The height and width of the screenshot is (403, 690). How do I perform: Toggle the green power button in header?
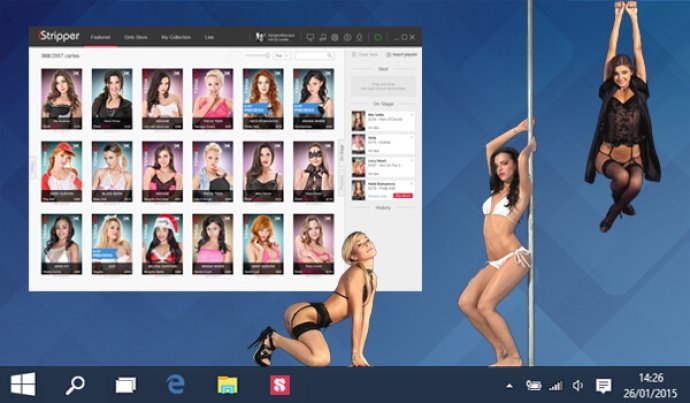coord(378,37)
